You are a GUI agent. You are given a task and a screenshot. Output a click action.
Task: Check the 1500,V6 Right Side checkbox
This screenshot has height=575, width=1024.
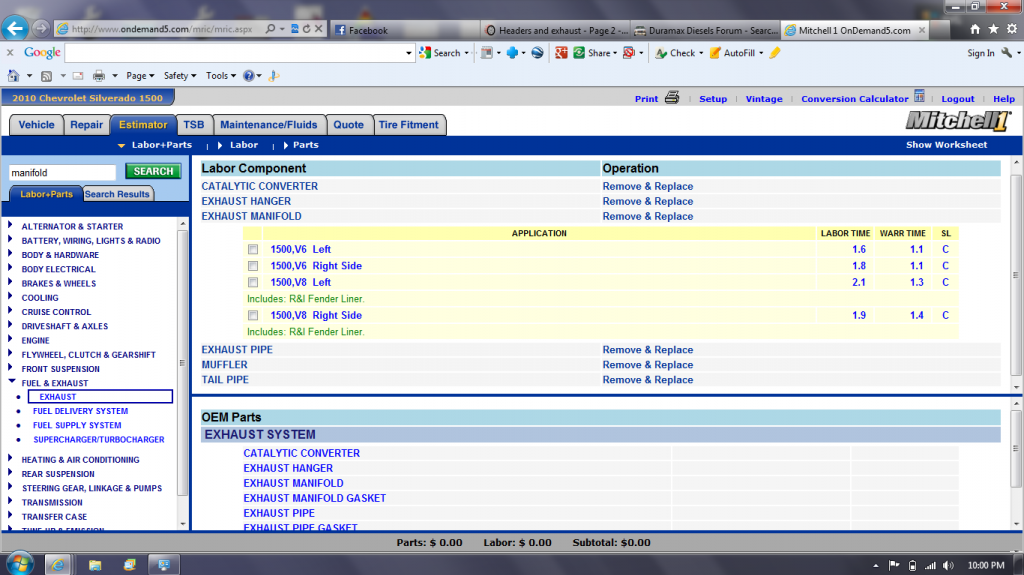[253, 266]
